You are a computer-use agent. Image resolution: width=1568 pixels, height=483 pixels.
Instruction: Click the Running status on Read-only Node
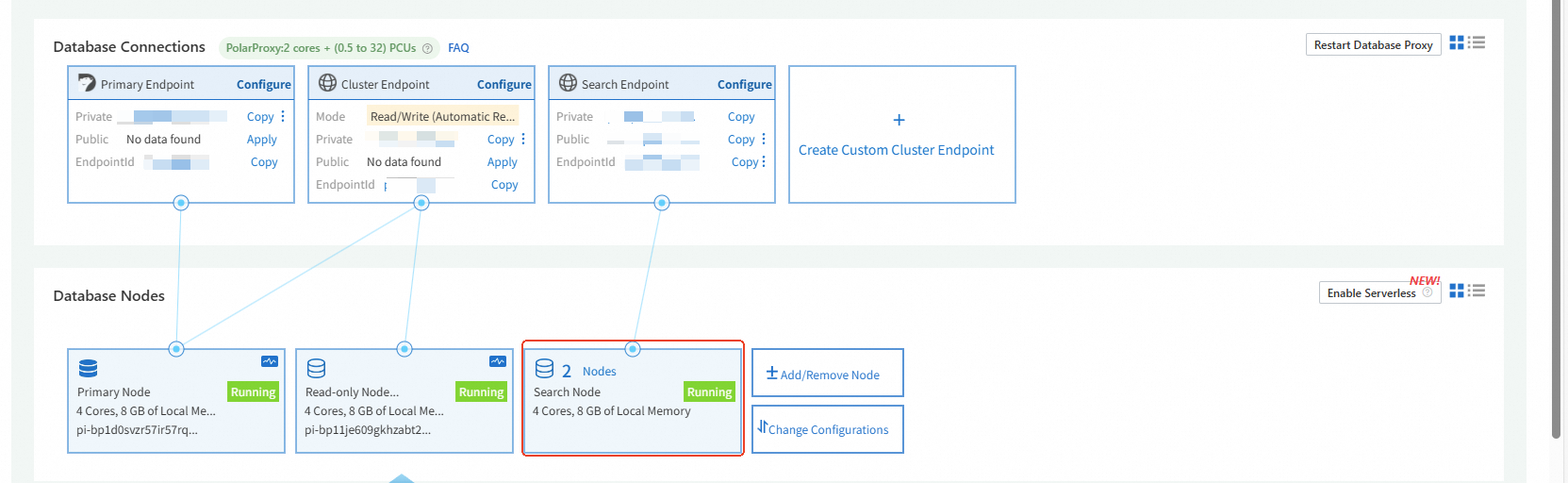(x=482, y=392)
